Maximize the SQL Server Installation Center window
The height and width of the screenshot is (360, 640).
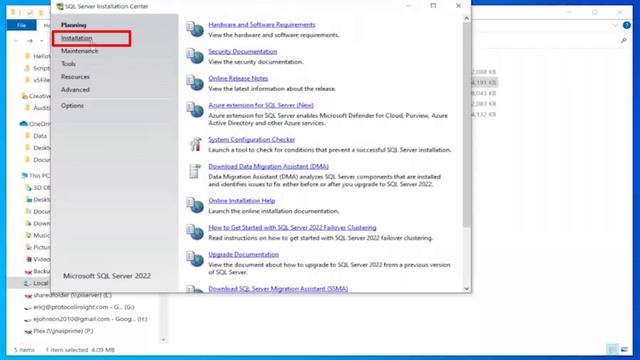(433, 6)
